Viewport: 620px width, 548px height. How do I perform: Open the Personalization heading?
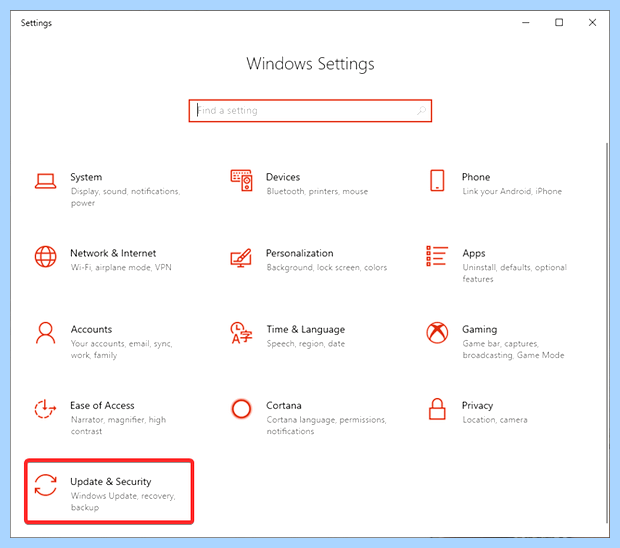point(300,253)
